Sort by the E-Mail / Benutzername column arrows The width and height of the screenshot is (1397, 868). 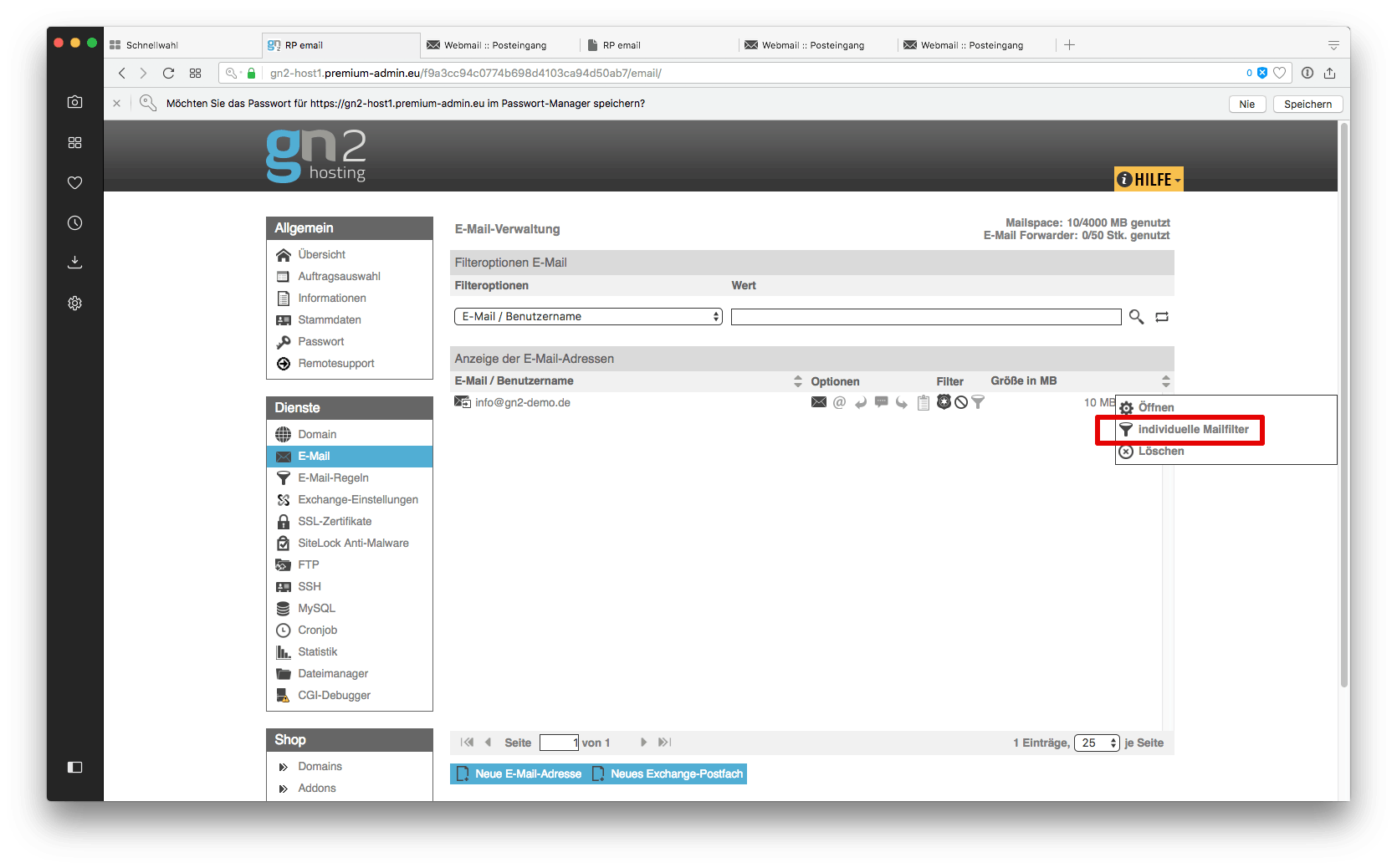tap(797, 381)
